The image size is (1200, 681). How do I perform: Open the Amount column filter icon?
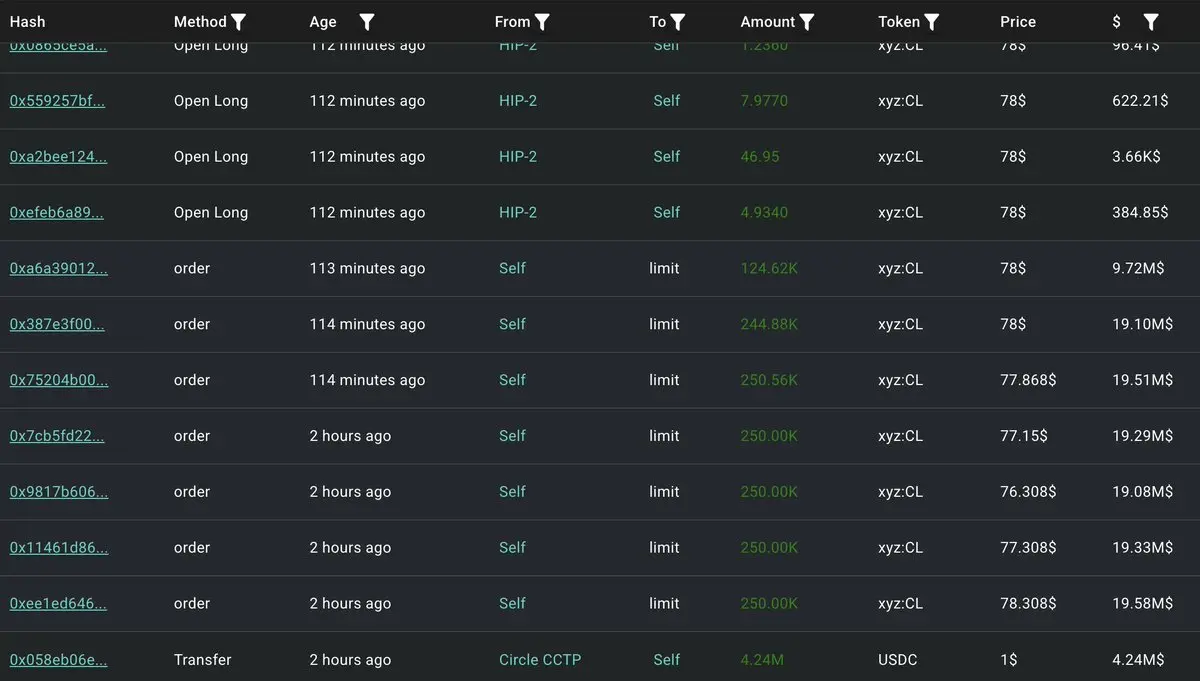(807, 22)
